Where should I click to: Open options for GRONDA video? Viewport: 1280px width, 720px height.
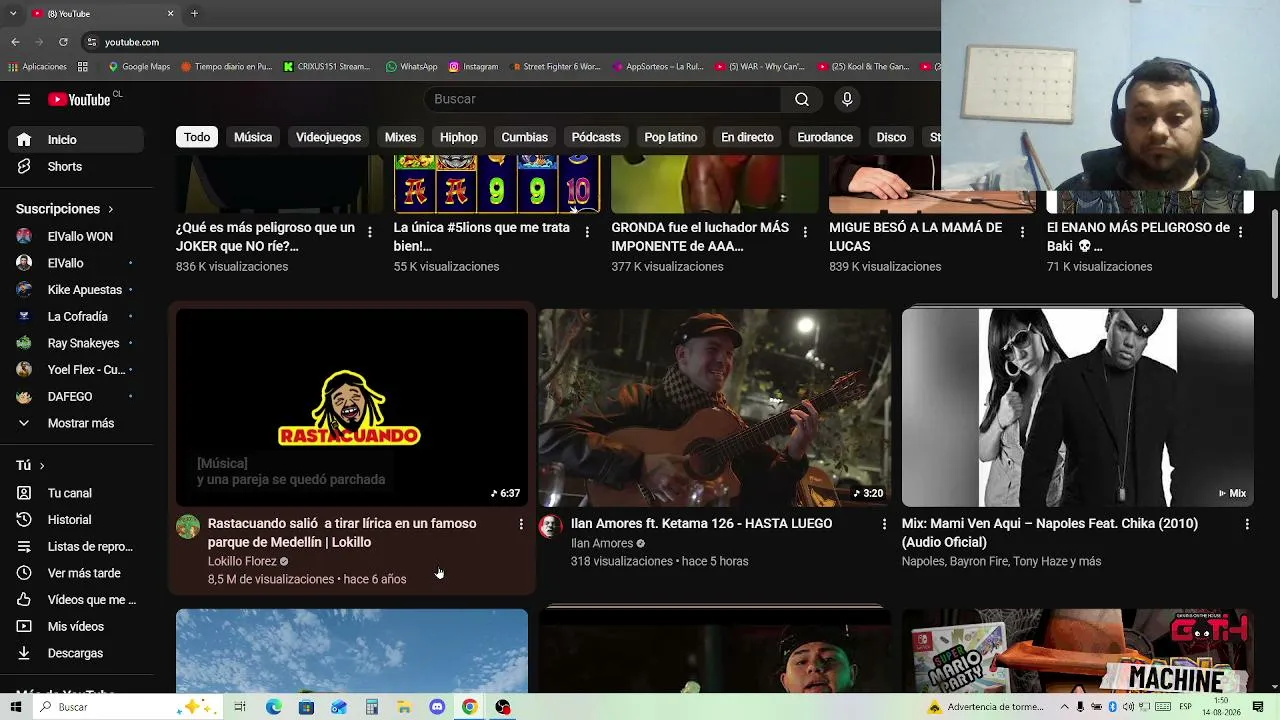(805, 232)
